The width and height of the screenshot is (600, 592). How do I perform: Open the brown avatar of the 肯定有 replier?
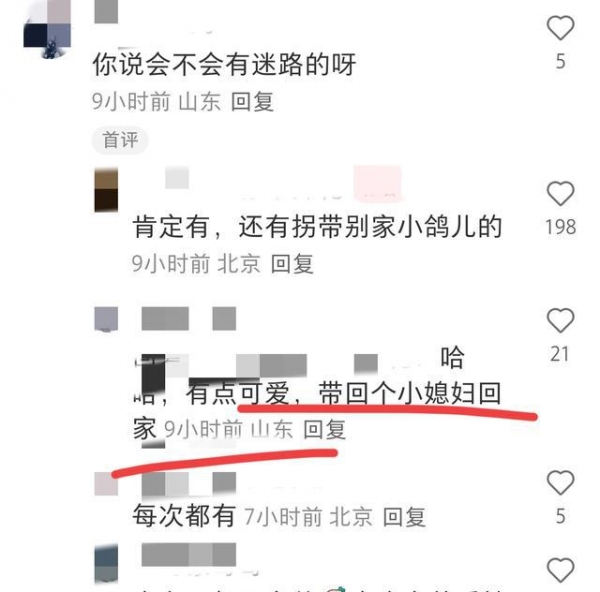coord(106,189)
